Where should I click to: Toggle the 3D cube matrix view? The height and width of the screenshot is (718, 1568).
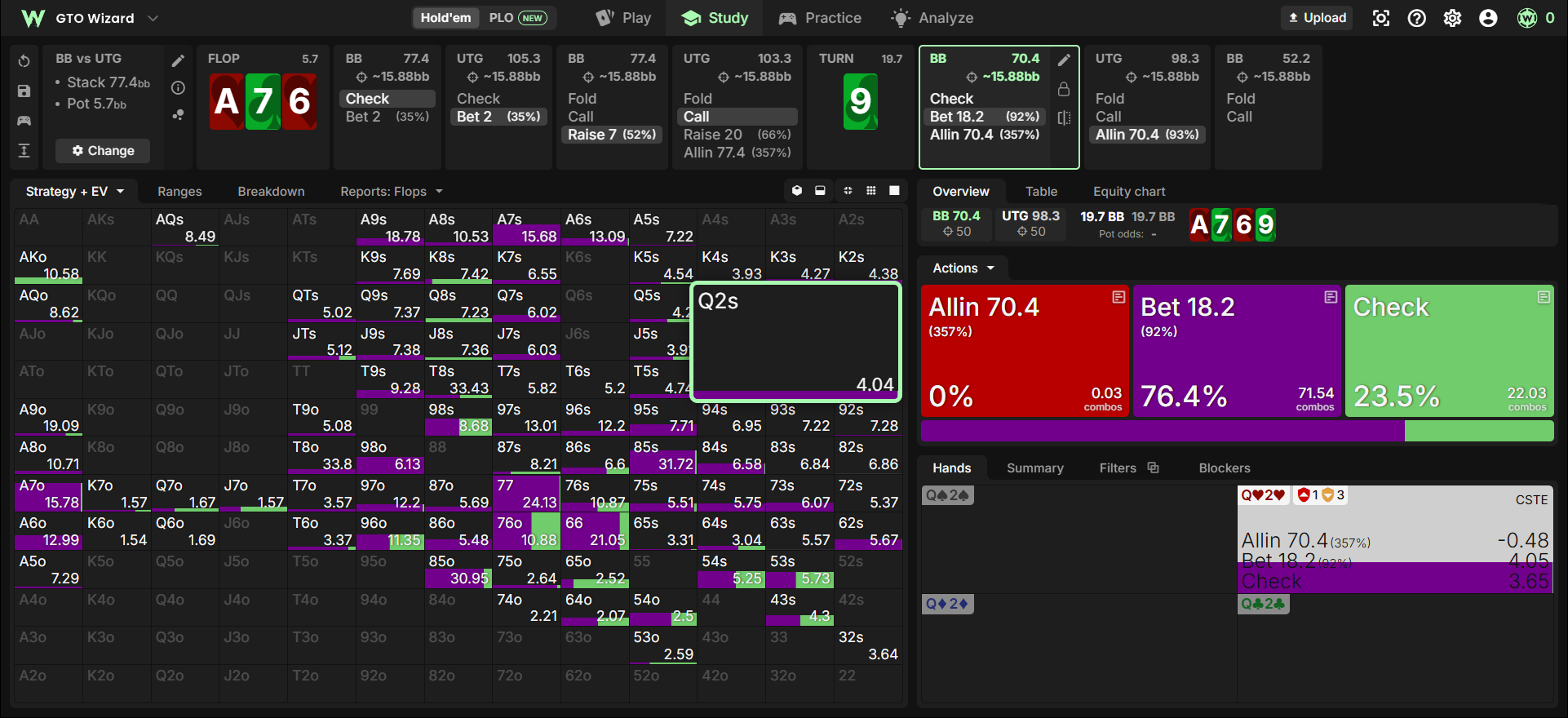pos(797,190)
